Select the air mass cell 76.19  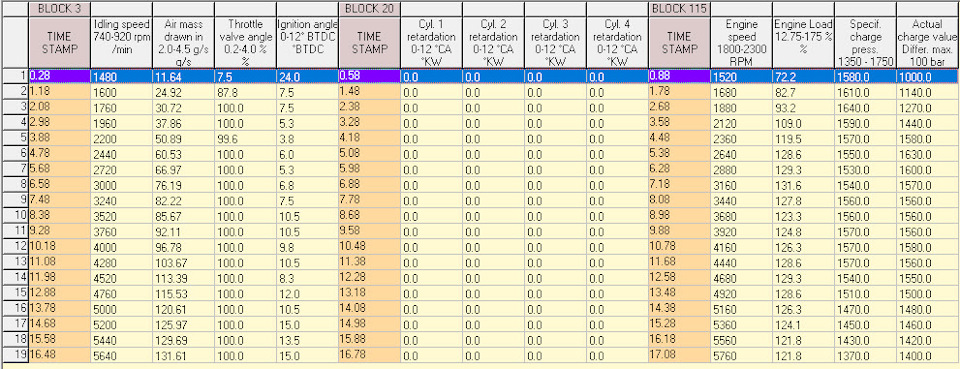[x=183, y=185]
